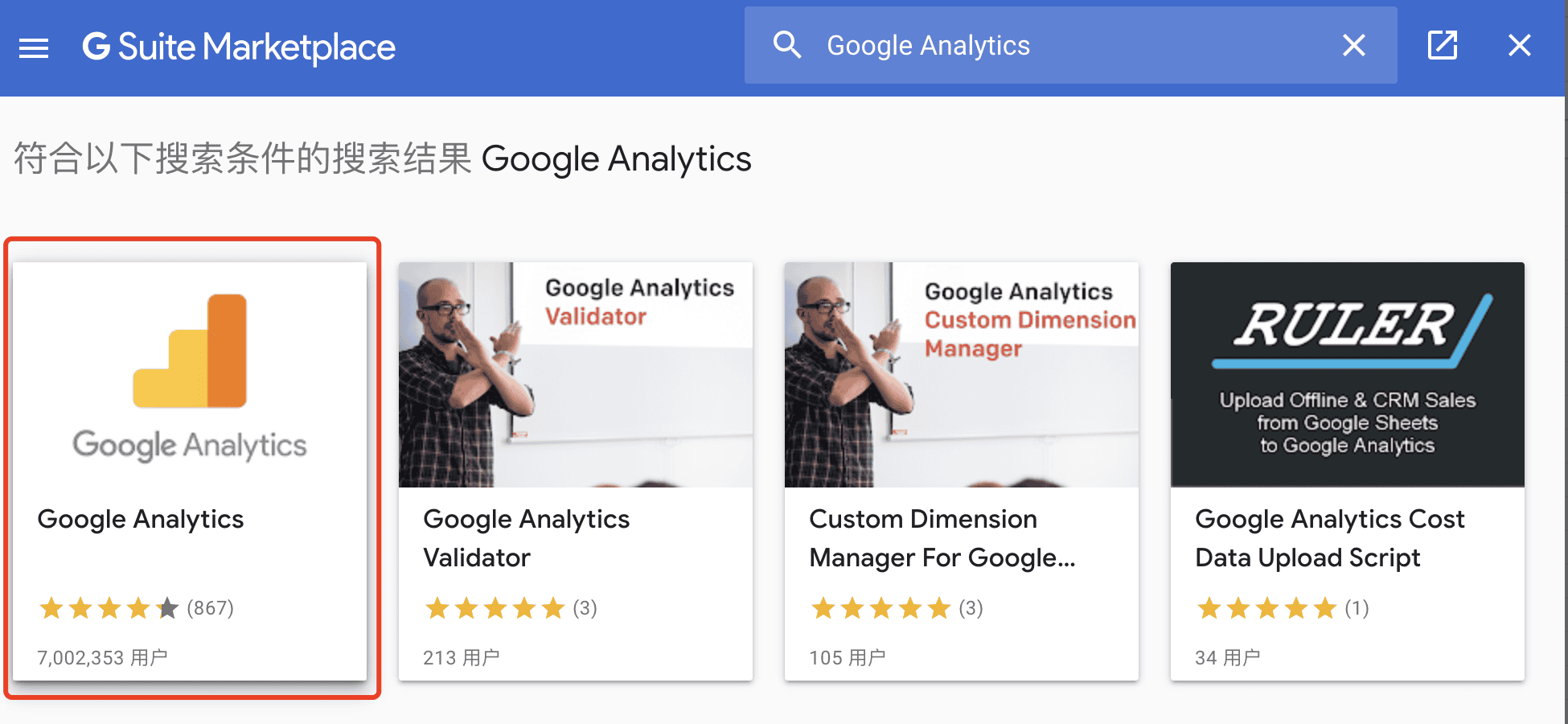Close the G Suite Marketplace dialog
1568x724 pixels.
click(1519, 45)
